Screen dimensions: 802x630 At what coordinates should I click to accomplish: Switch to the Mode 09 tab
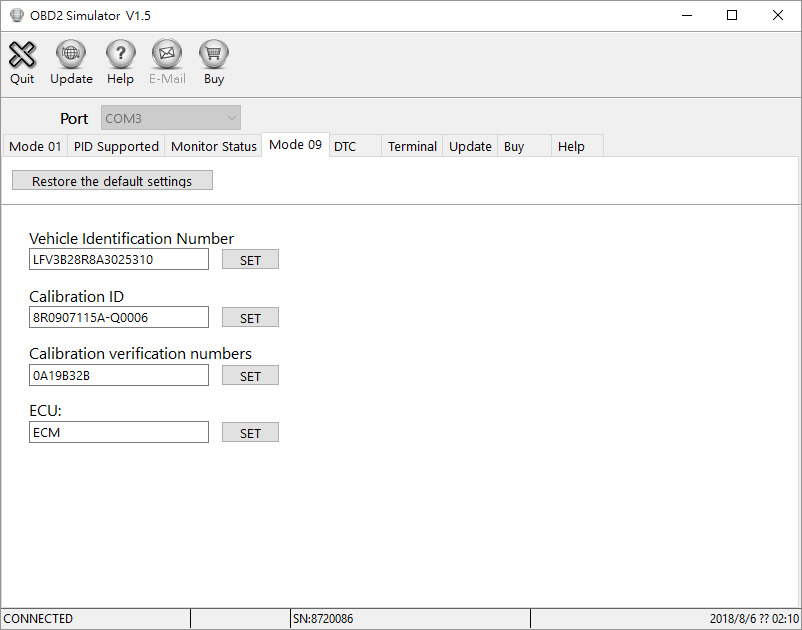tap(295, 144)
